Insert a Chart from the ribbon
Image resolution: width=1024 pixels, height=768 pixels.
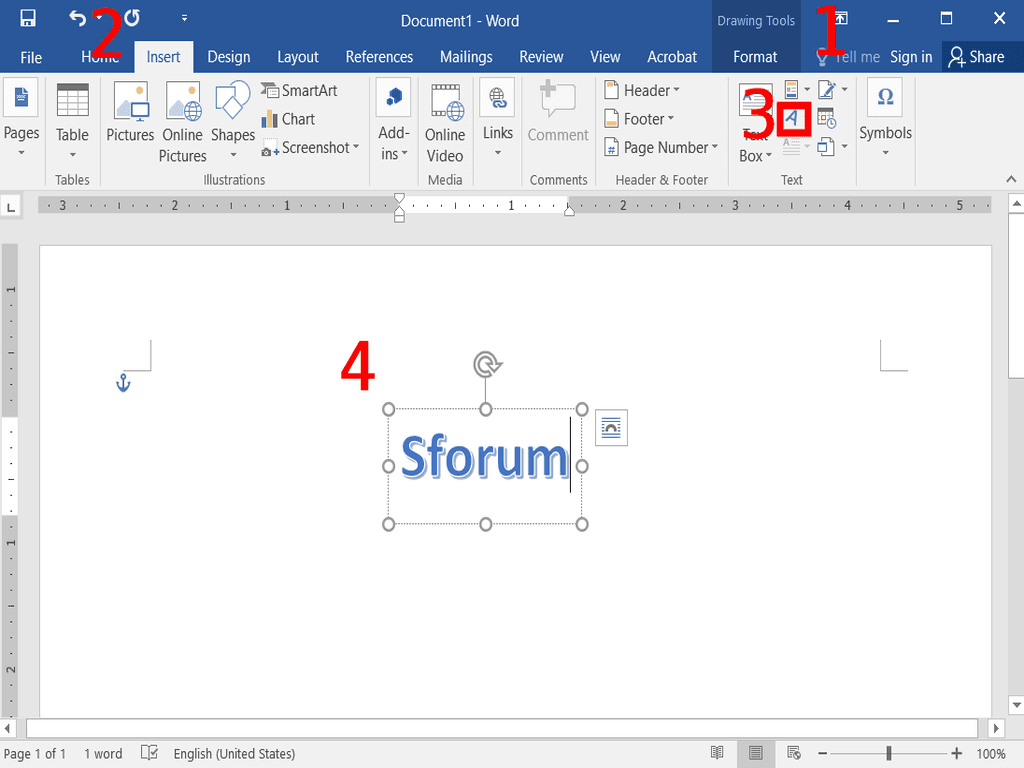[288, 119]
